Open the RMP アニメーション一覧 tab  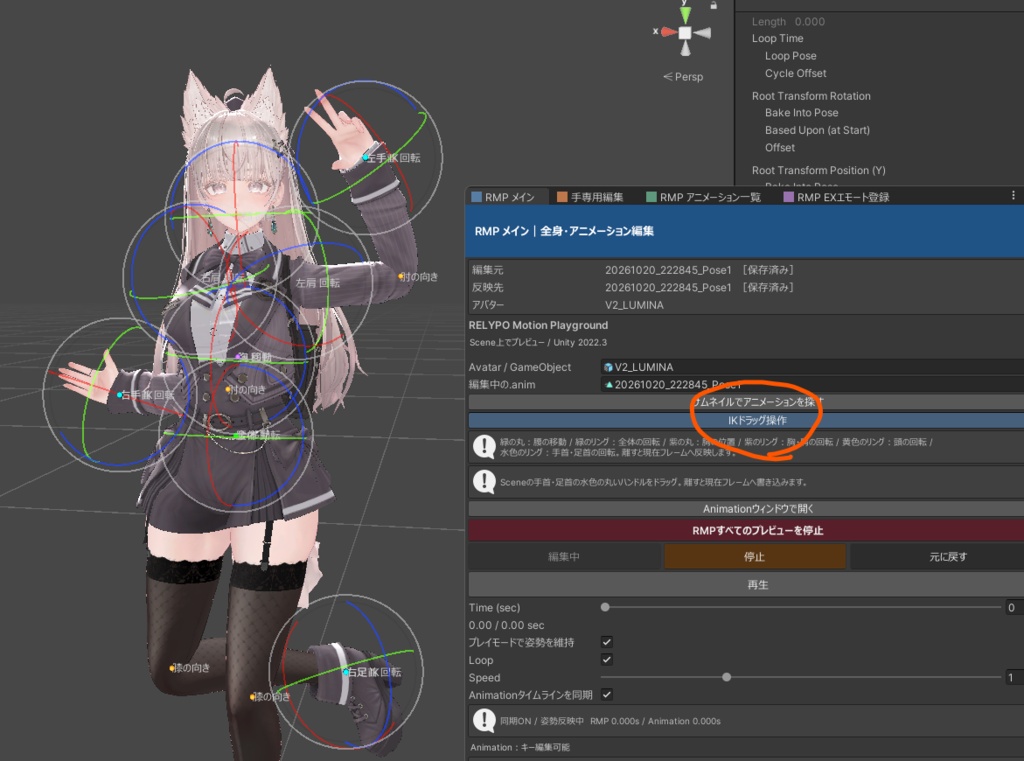coord(703,197)
